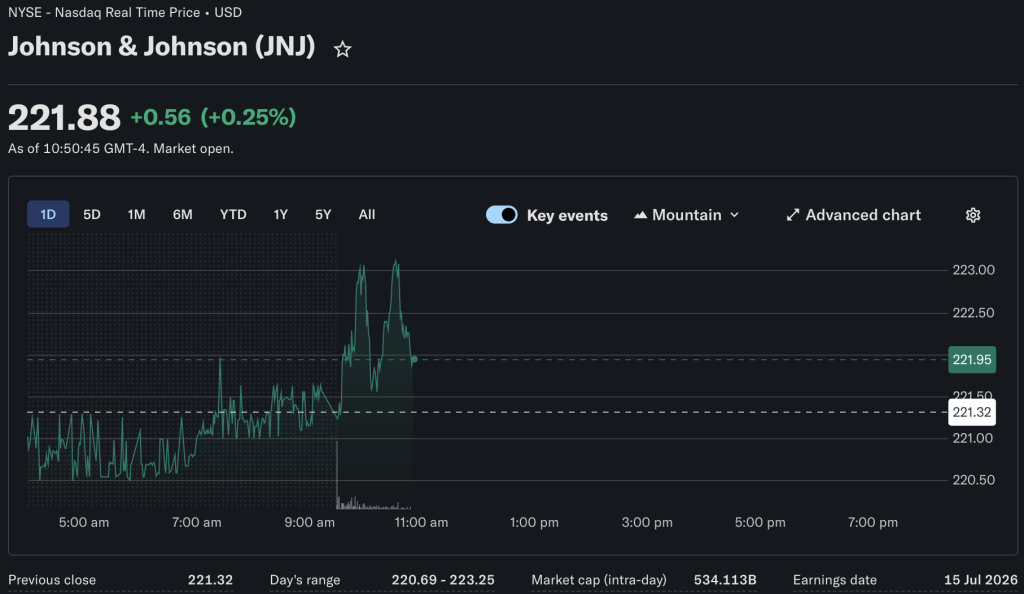Switch to the 1M range tab

pyautogui.click(x=136, y=214)
